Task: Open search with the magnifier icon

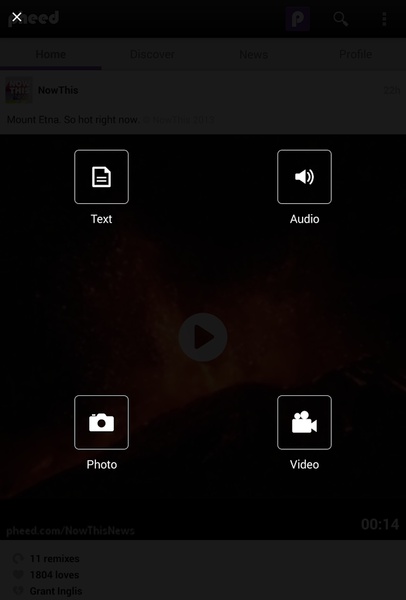Action: click(340, 19)
